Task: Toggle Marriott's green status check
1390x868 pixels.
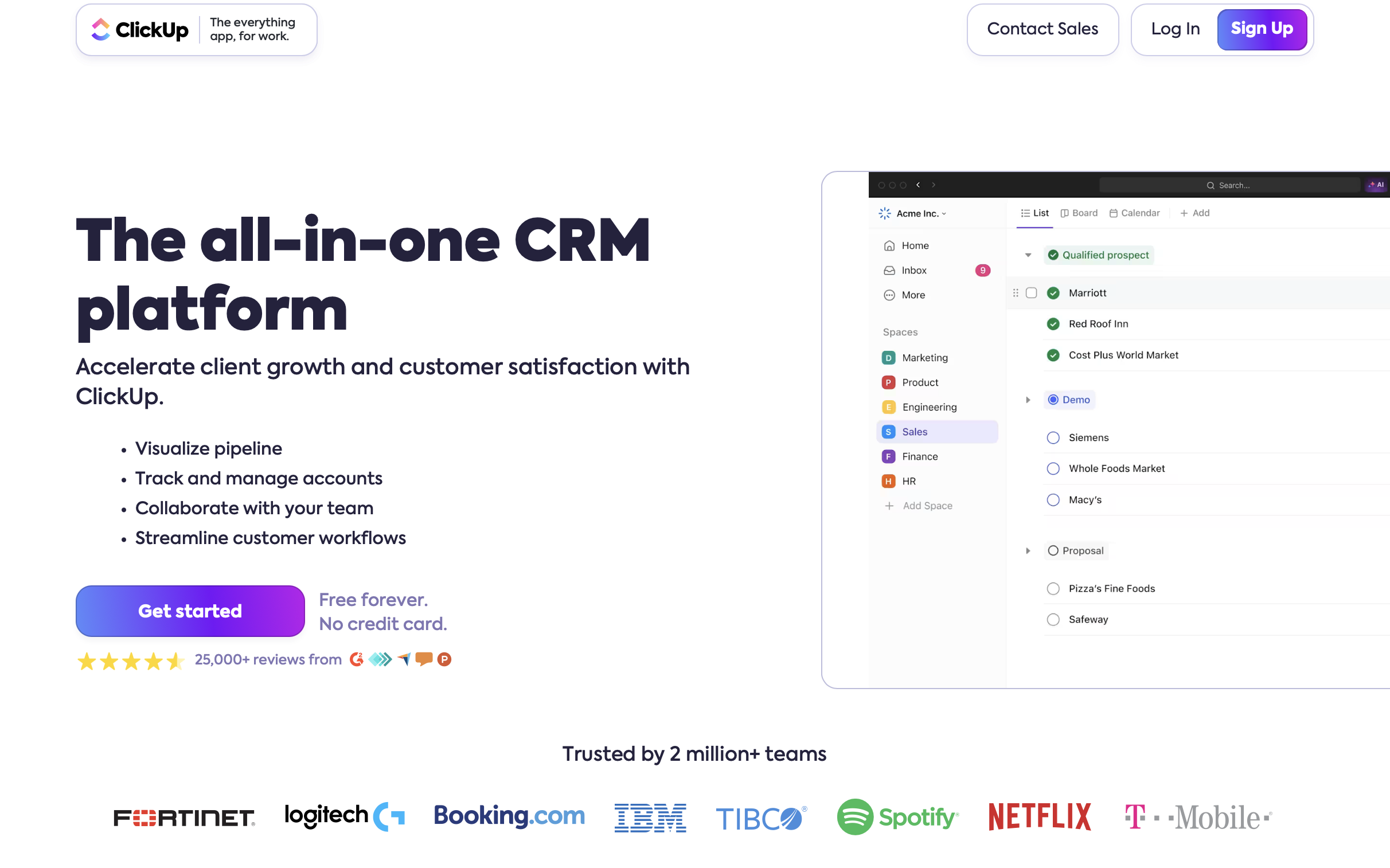Action: click(1053, 293)
